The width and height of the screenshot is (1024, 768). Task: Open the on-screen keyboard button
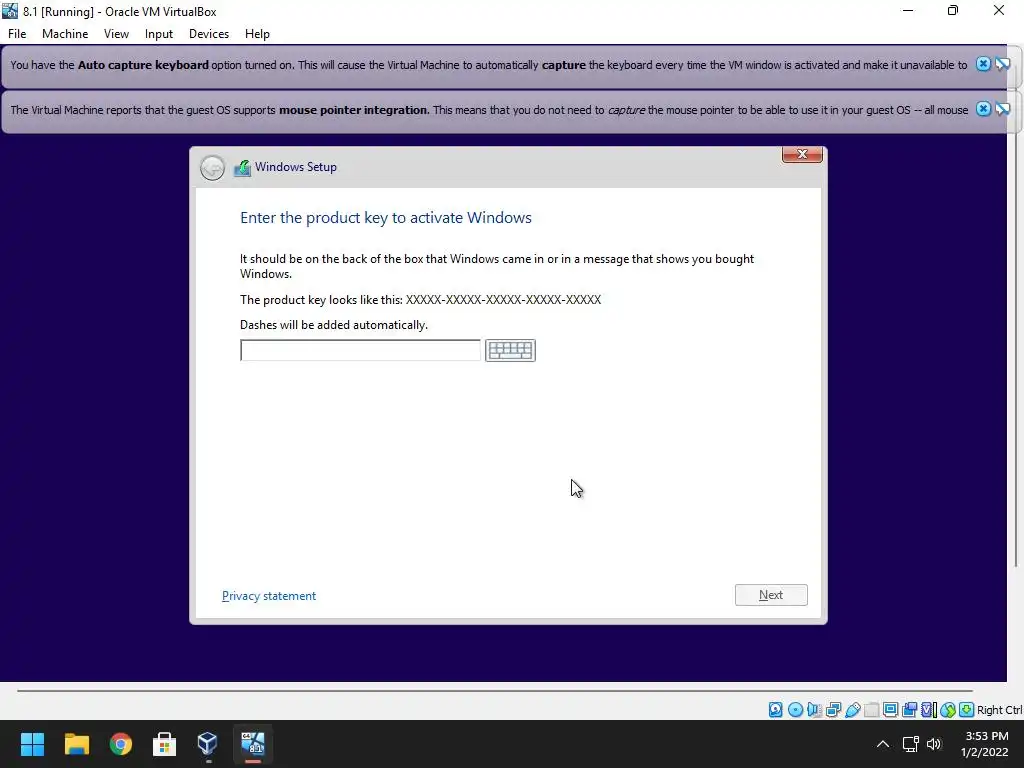[x=510, y=350]
